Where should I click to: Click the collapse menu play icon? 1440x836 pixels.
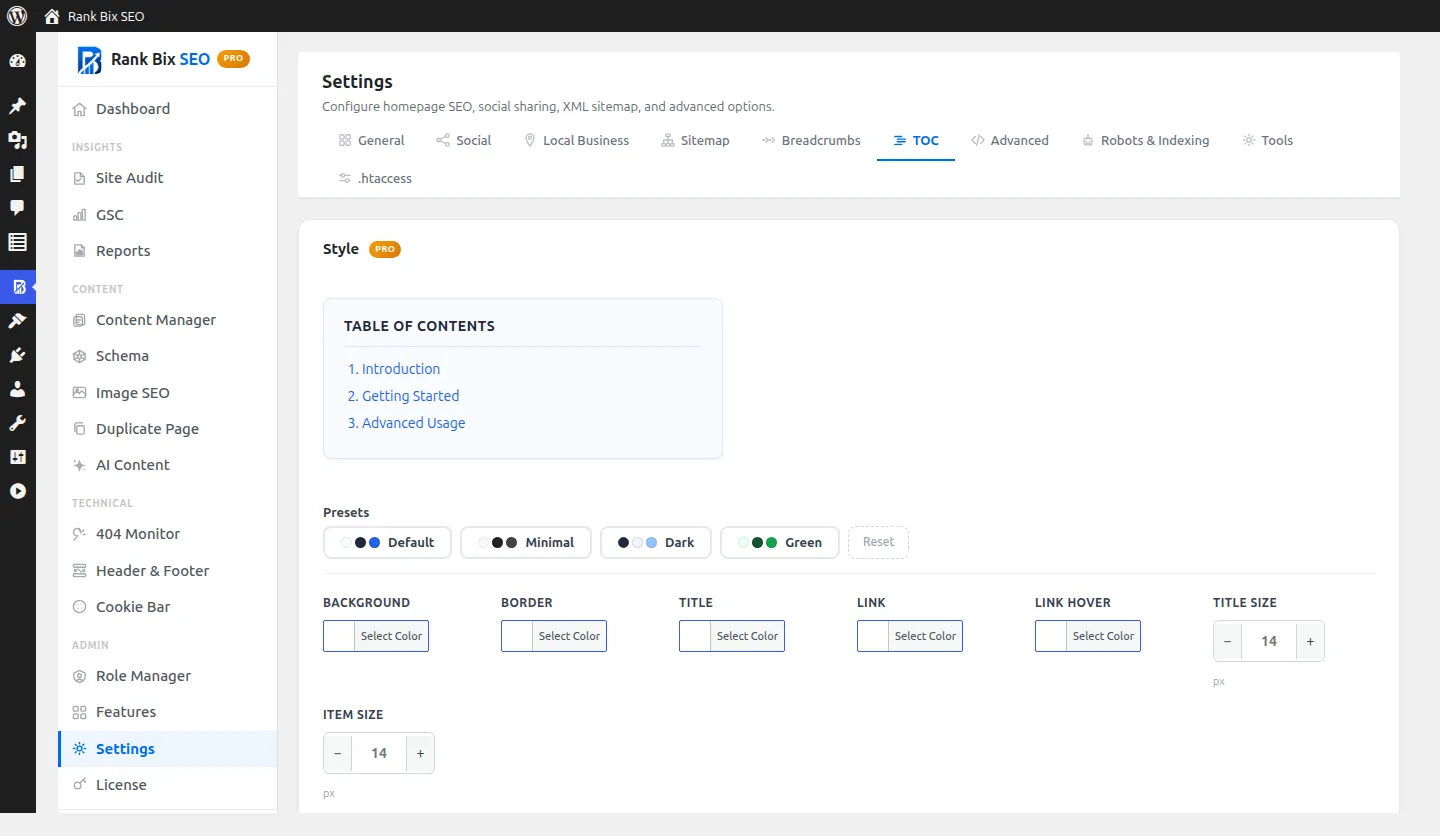pos(17,491)
